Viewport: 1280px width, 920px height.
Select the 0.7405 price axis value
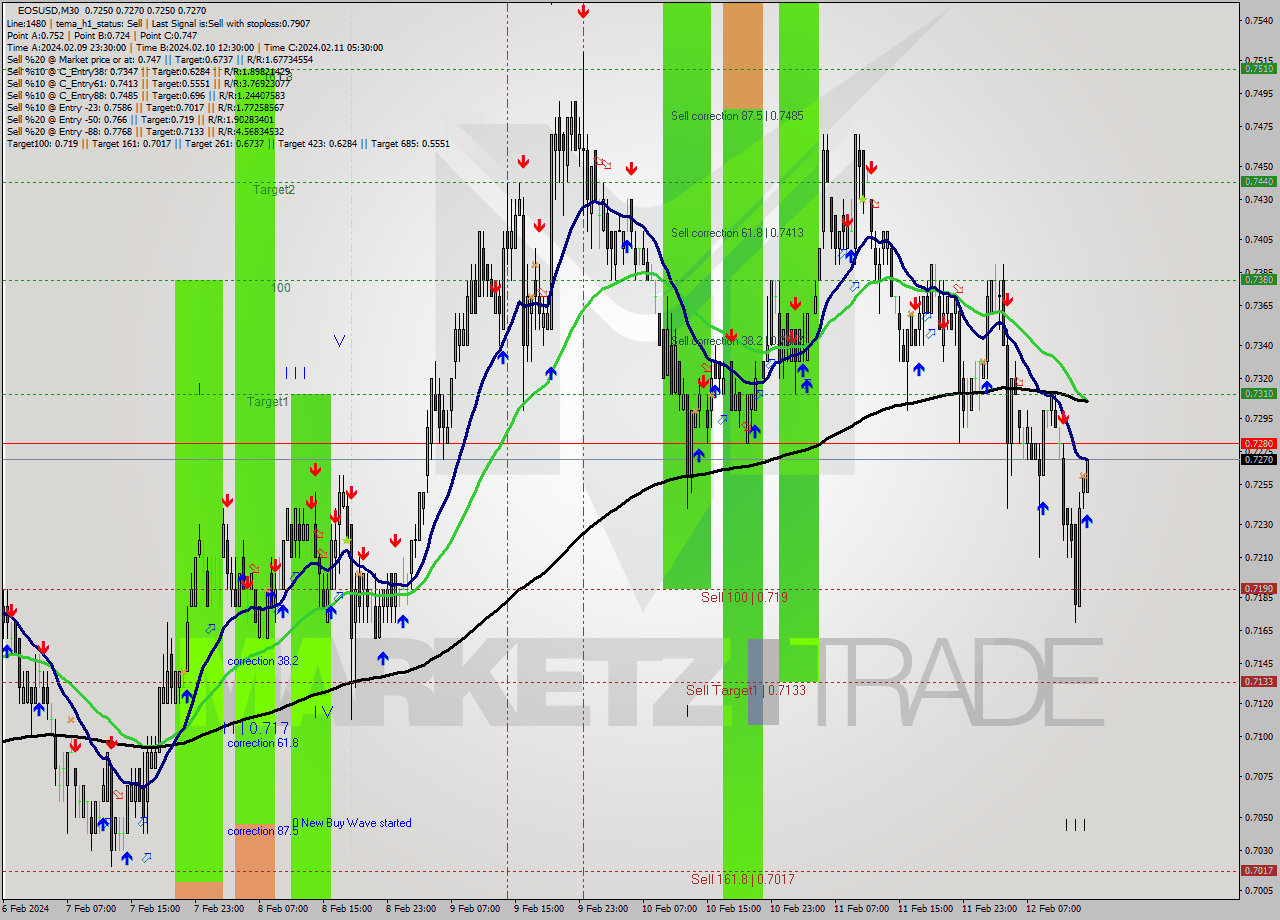tap(1258, 240)
